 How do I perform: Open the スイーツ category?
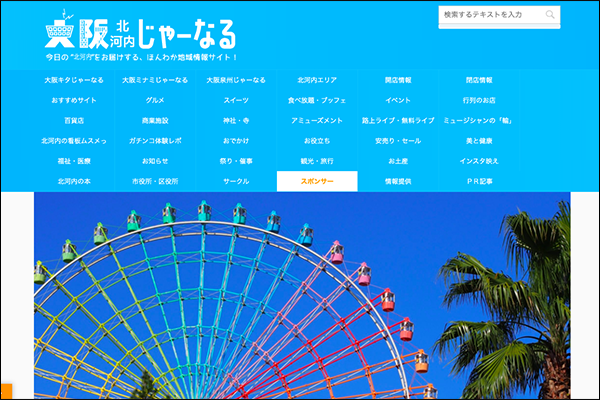tap(236, 101)
